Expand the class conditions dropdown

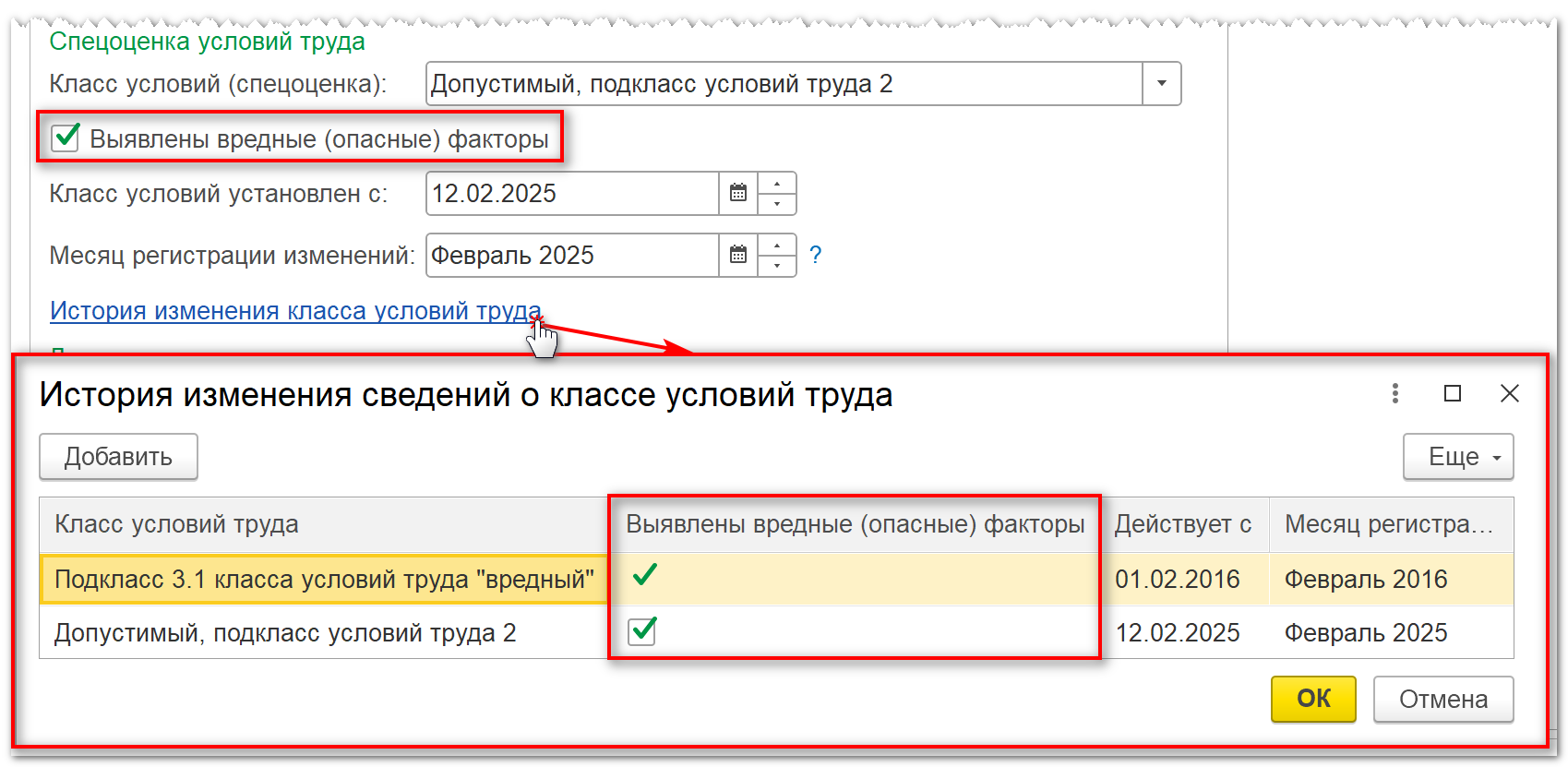(1162, 84)
